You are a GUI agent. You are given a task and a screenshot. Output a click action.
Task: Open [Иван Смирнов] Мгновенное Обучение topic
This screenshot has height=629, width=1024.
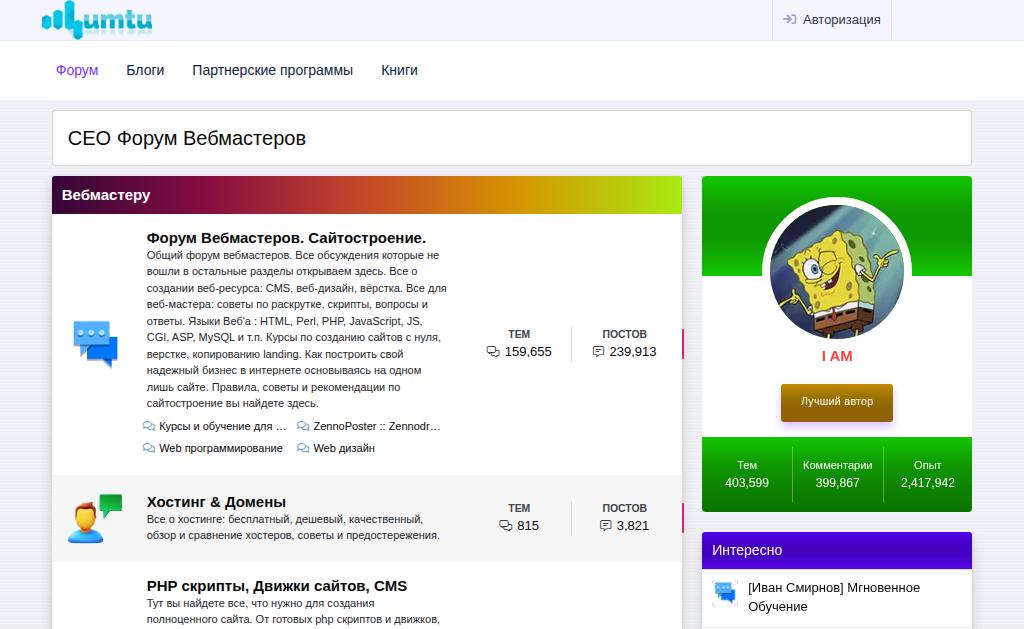tap(834, 597)
